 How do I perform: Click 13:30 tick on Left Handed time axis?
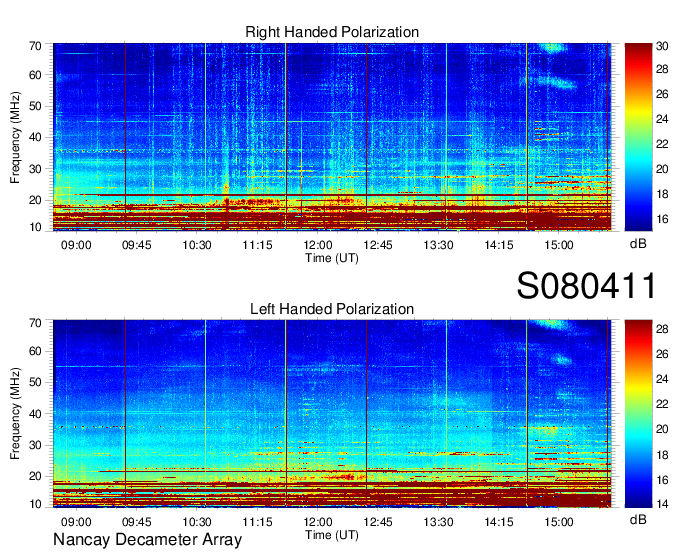click(438, 522)
